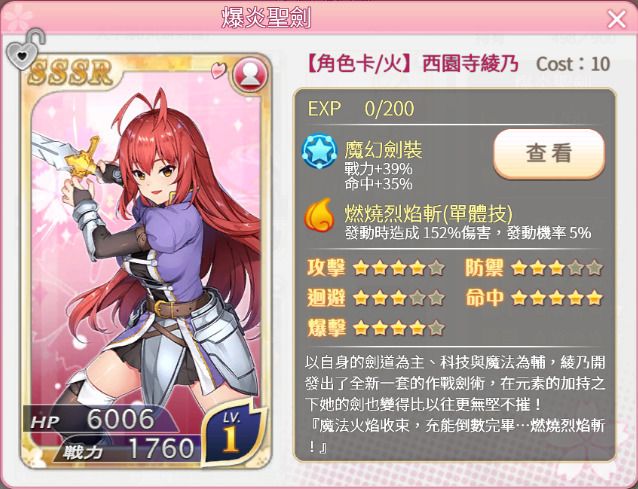The image size is (638, 489).
Task: Click the 命中 five-star rating
Action: (x=557, y=298)
